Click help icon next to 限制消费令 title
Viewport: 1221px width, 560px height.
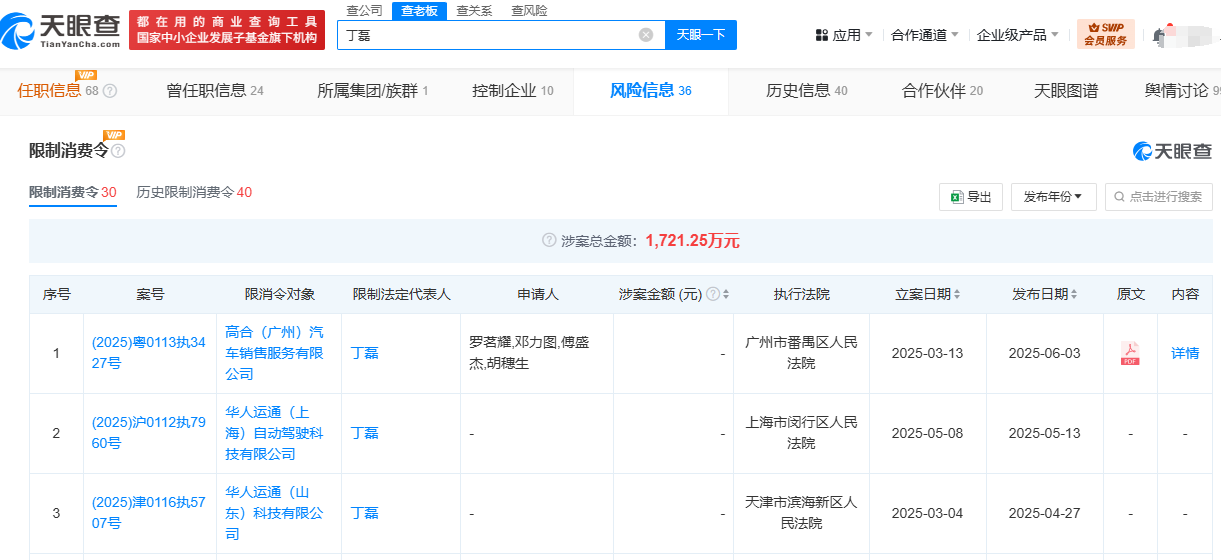coord(118,151)
